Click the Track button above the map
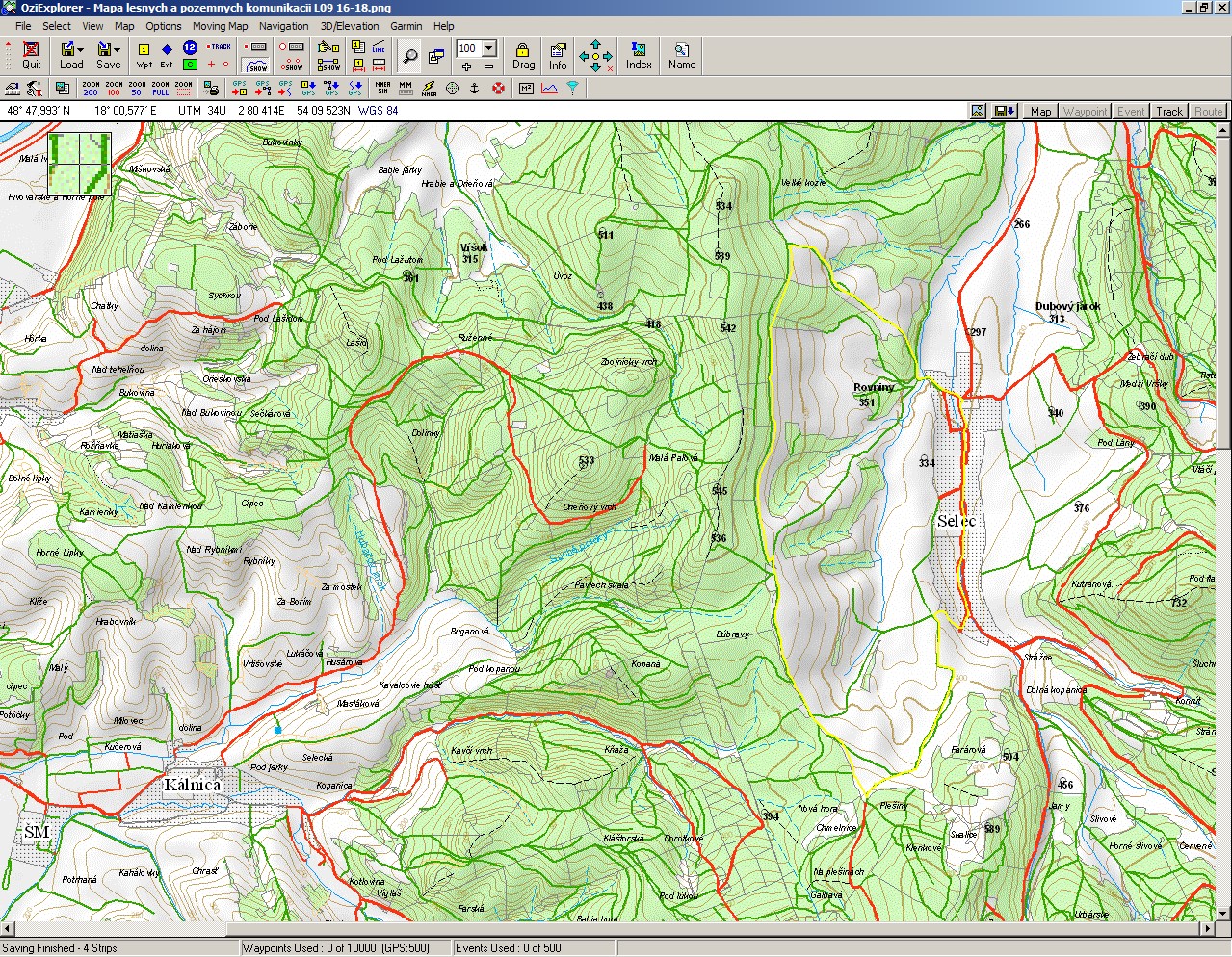This screenshot has width=1232, height=957. point(1169,112)
